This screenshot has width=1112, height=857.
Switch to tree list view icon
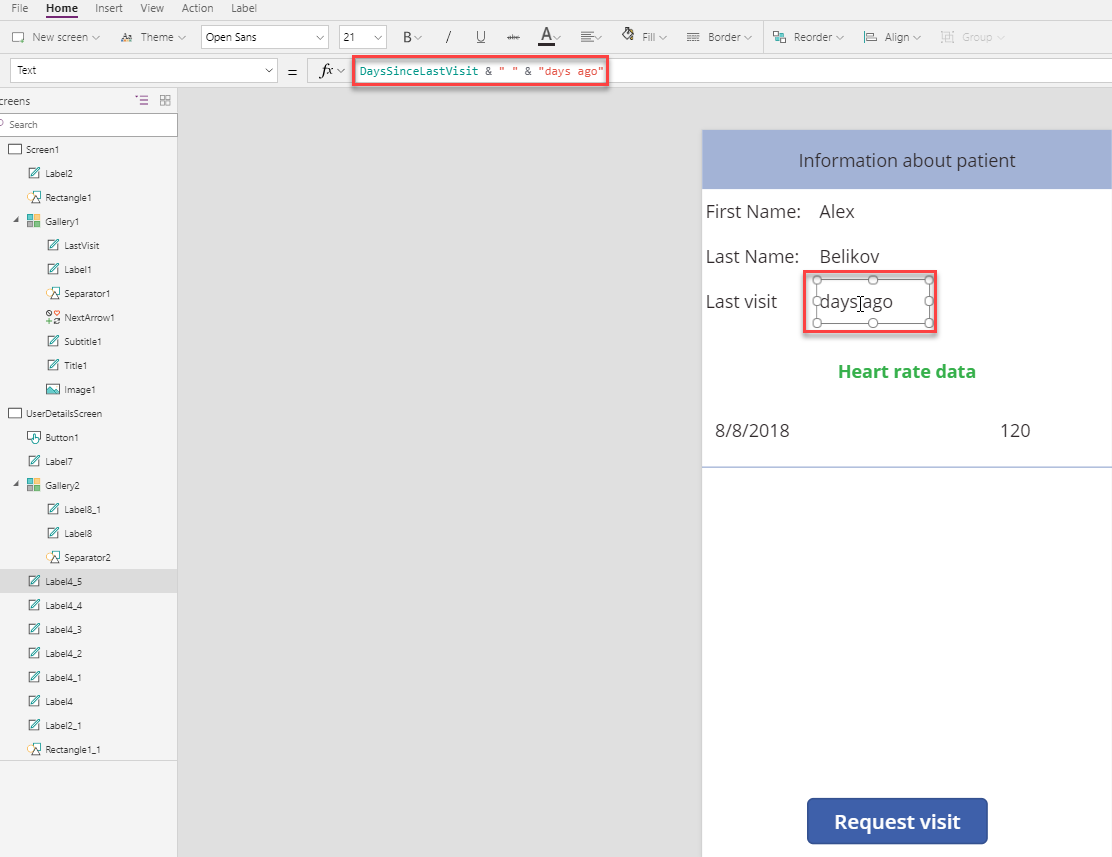(142, 101)
